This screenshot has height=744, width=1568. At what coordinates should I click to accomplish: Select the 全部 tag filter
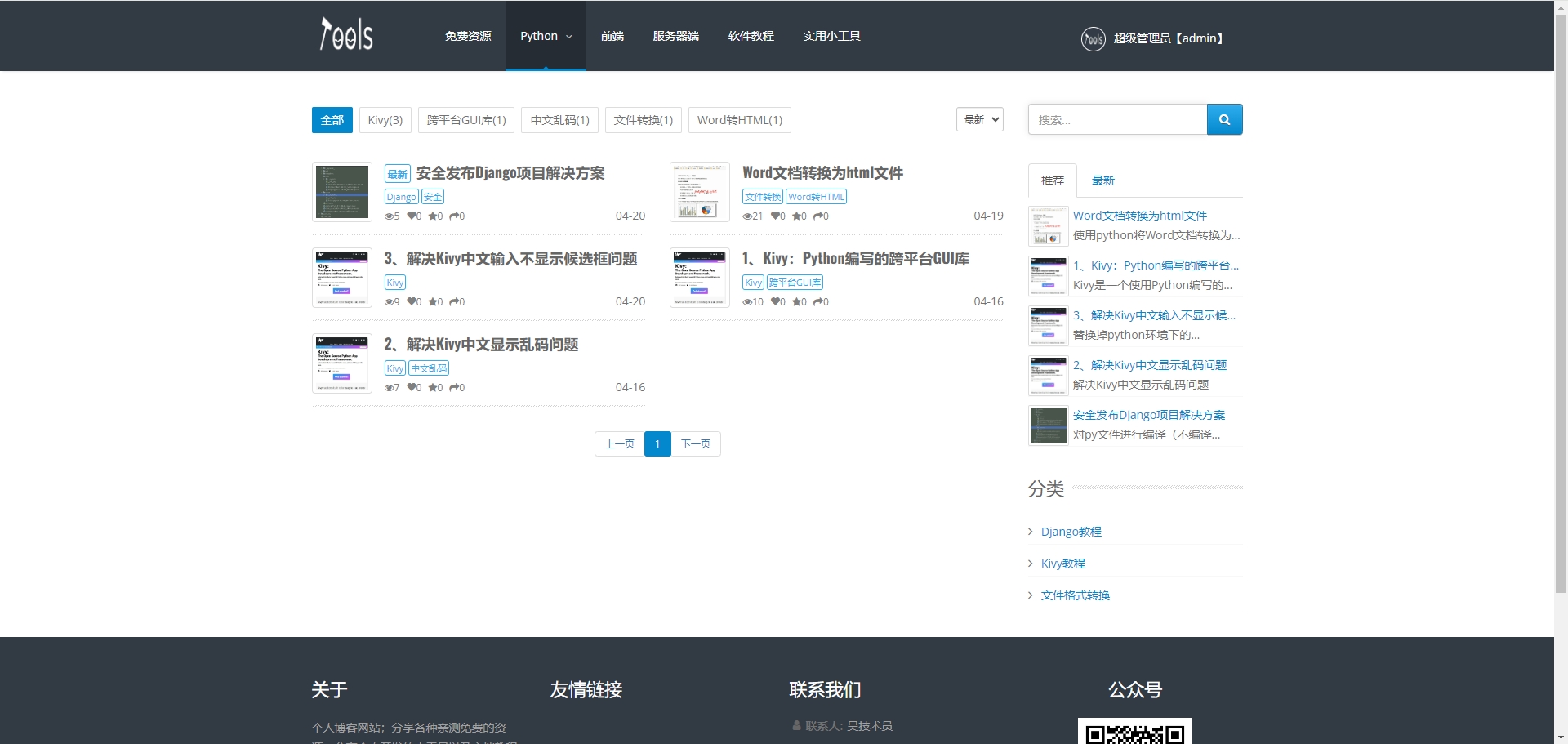[x=332, y=120]
